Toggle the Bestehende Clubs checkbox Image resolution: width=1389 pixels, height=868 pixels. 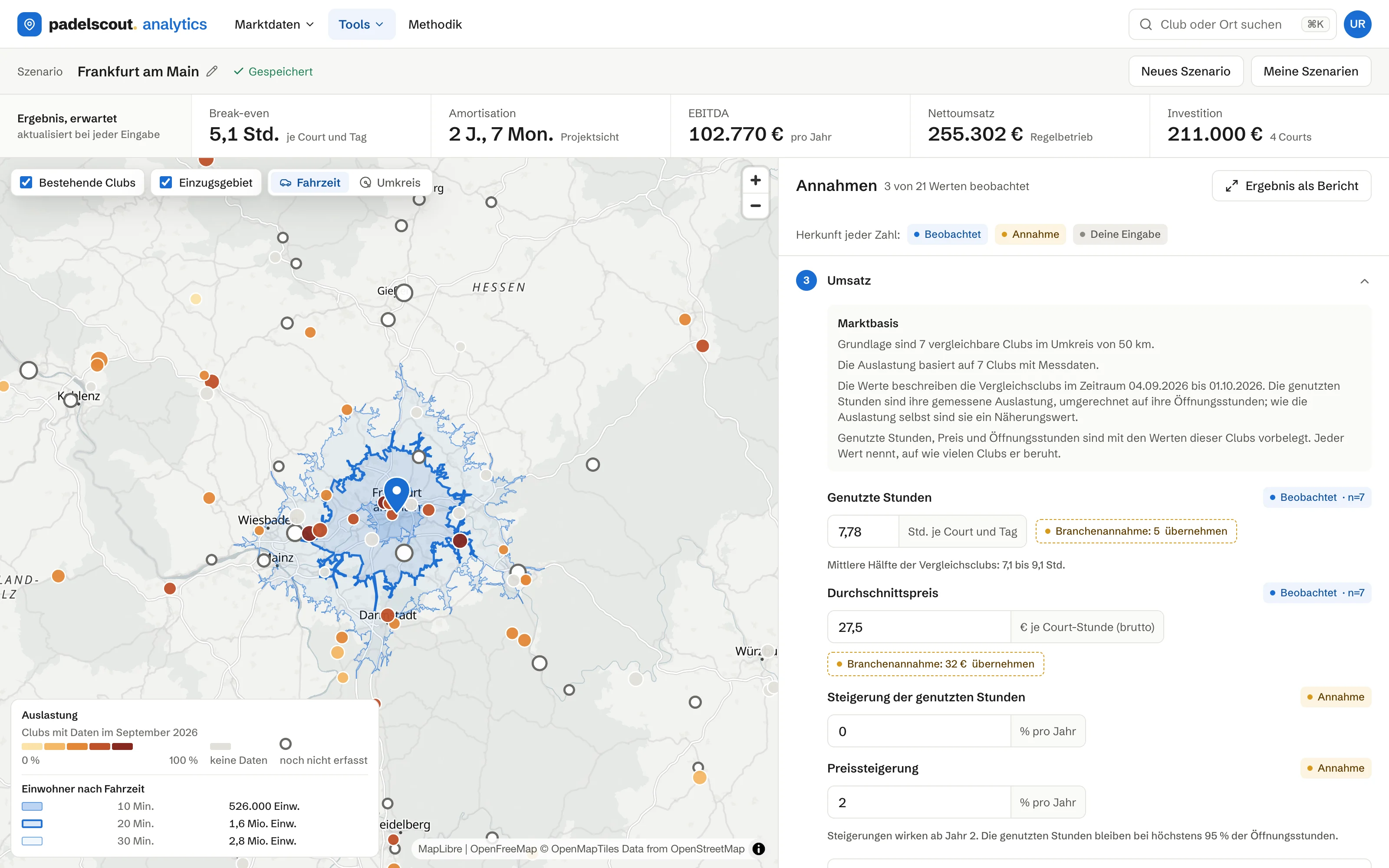26,183
